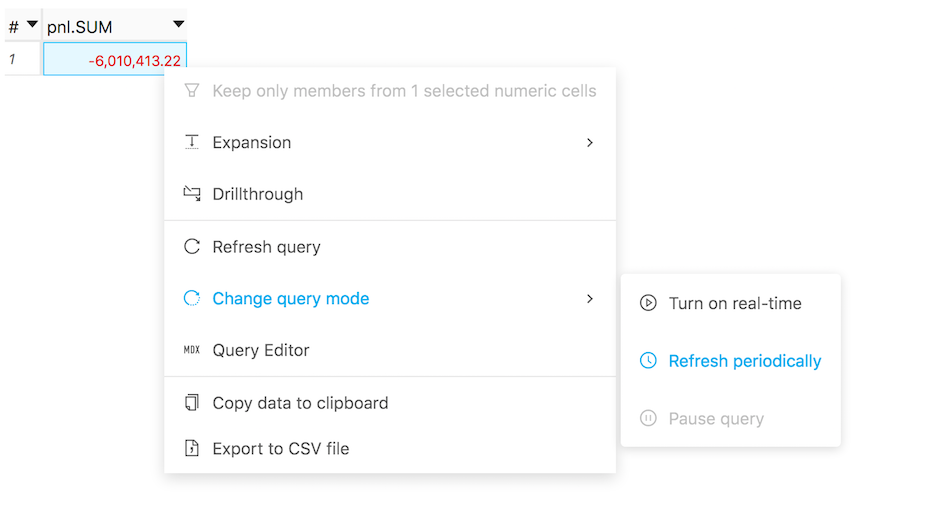Image resolution: width=950 pixels, height=520 pixels.
Task: Open Query Editor from the menu
Action: tap(390, 350)
